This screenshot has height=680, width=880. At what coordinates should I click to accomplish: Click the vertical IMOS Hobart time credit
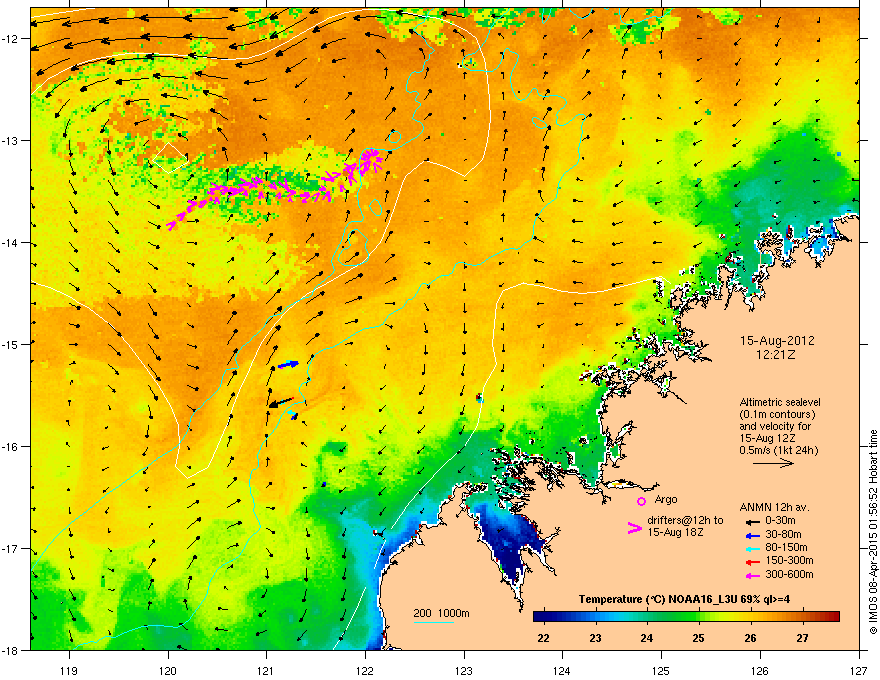pos(873,532)
